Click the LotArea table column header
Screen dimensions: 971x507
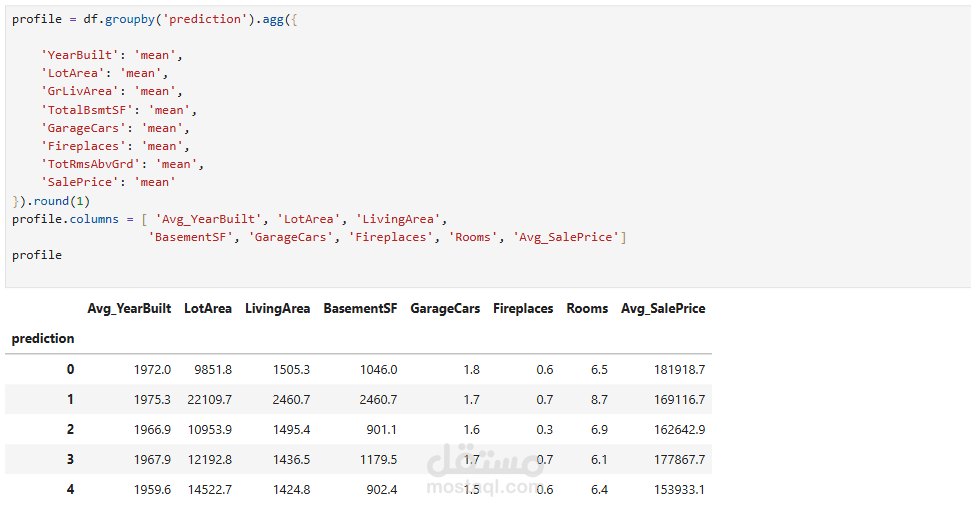pos(207,309)
